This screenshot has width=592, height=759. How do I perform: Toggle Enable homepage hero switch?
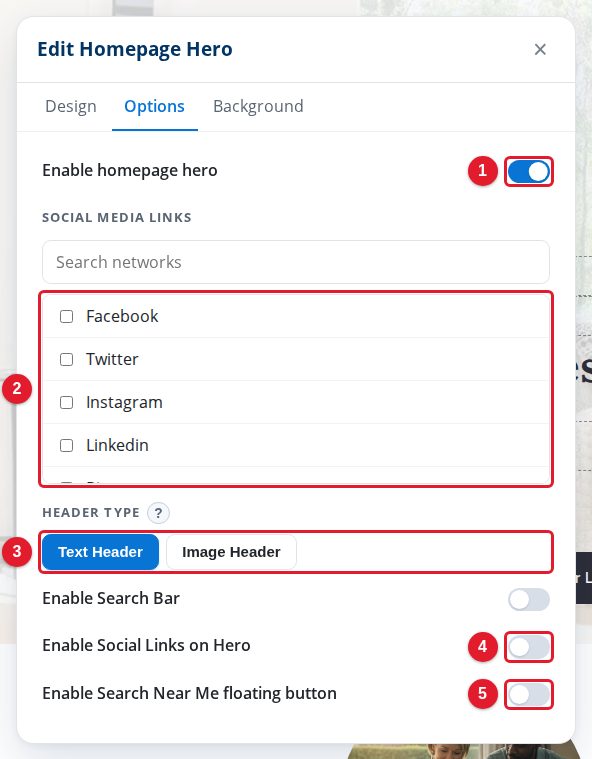[x=529, y=171]
